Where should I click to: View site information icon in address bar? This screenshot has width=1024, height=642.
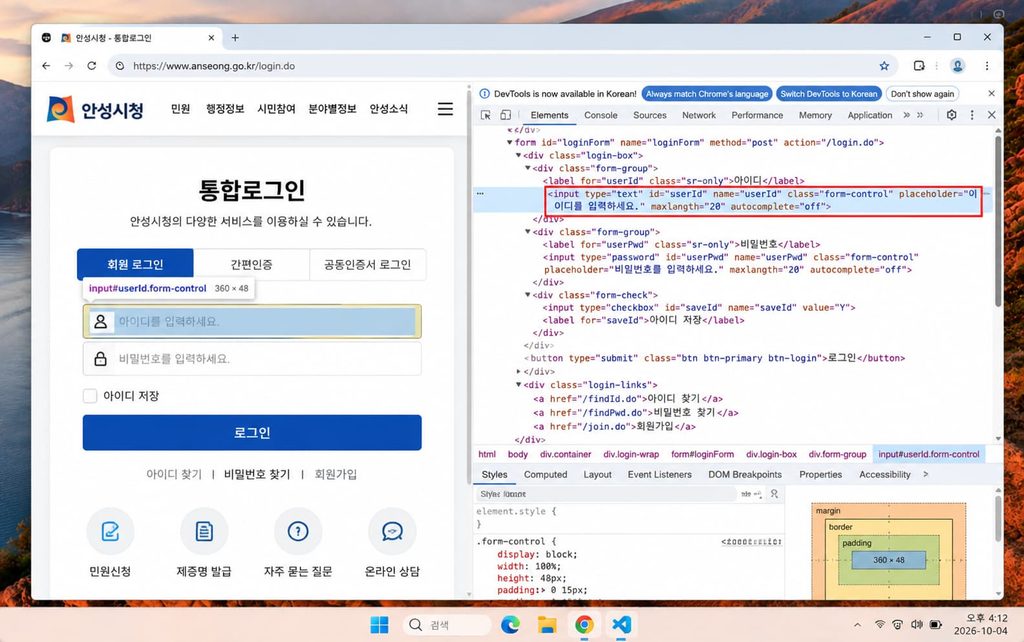pos(120,66)
